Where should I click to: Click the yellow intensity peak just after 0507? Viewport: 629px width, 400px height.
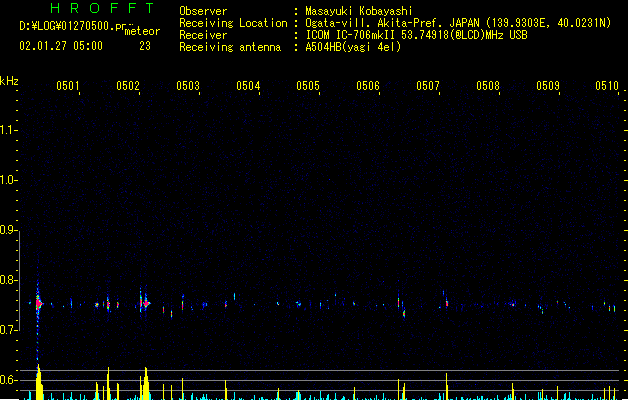(x=446, y=386)
